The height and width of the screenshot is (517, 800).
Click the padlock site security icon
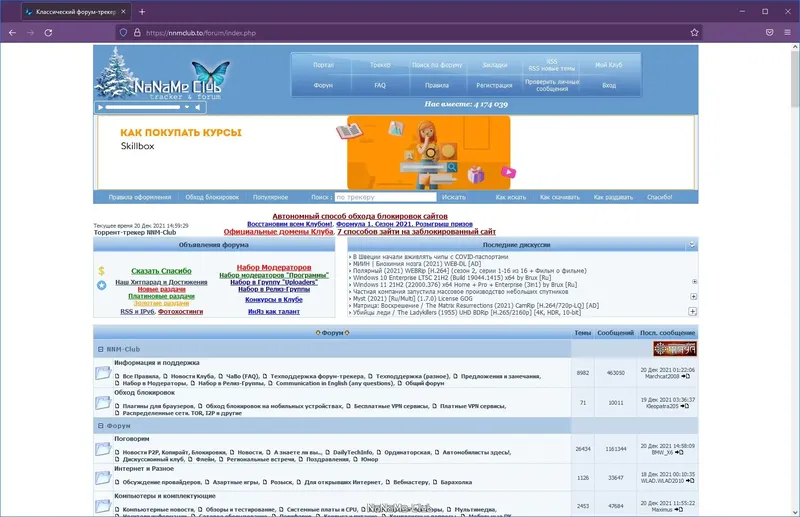[x=137, y=33]
